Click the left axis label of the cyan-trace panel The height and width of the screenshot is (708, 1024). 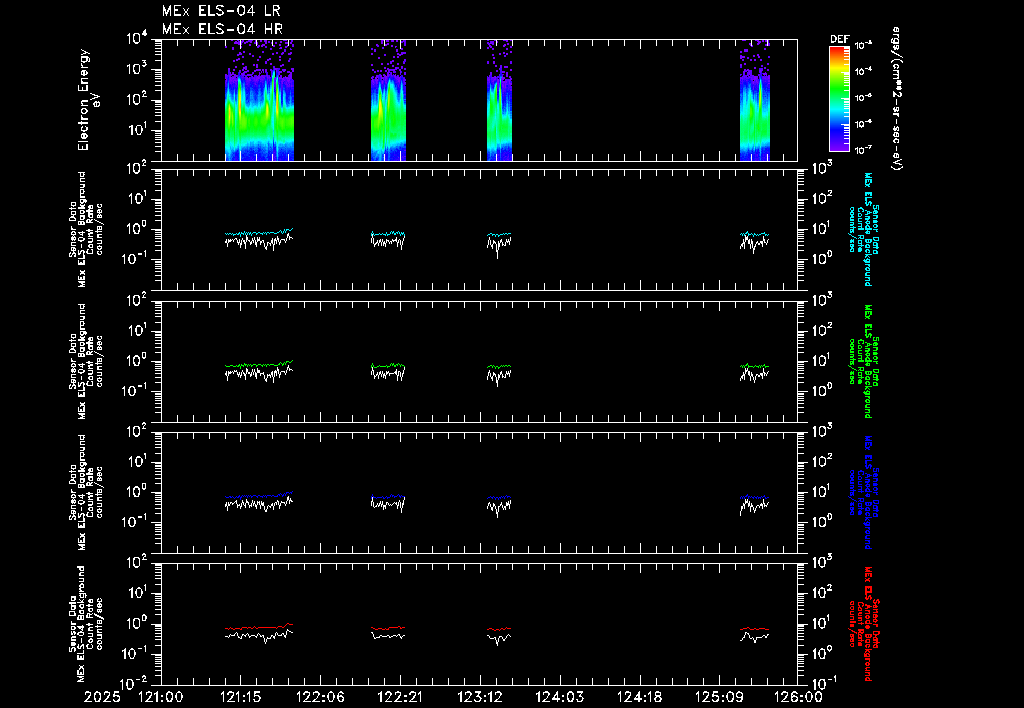coord(86,229)
